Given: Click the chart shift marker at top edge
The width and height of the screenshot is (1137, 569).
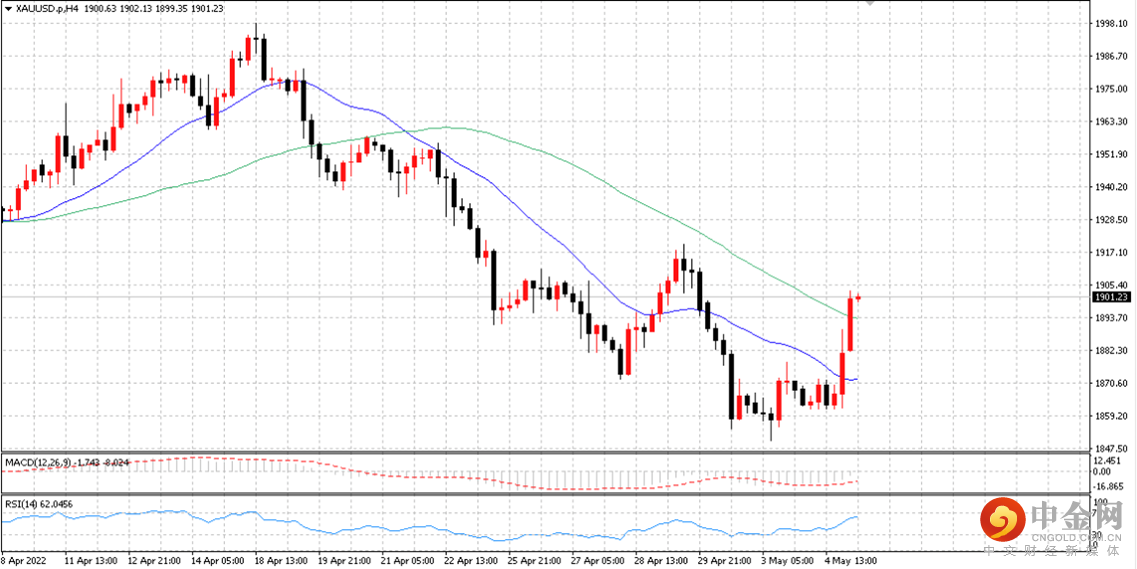Looking at the screenshot, I should [x=870, y=3].
